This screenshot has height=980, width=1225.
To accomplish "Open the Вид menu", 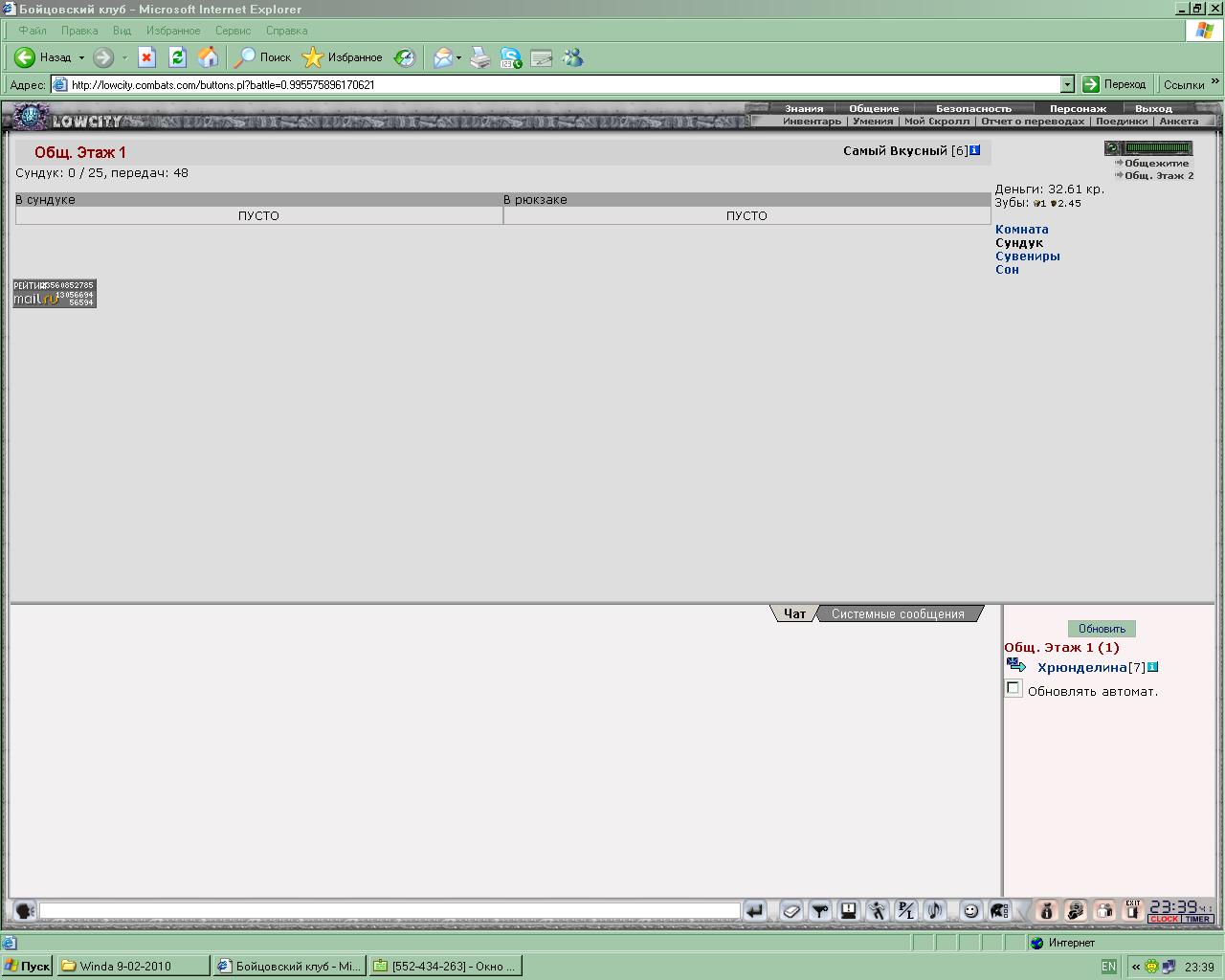I will point(122,31).
